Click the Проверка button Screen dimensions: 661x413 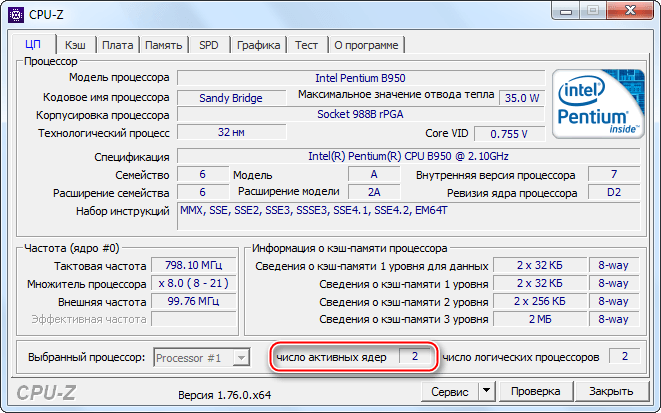pyautogui.click(x=535, y=392)
